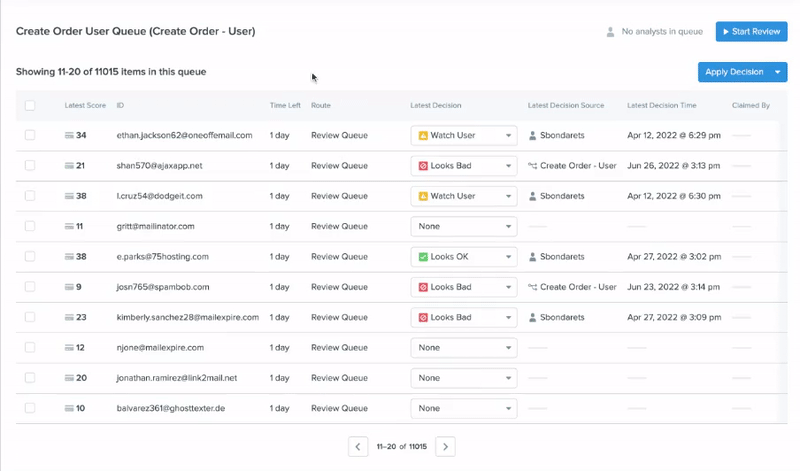Open the None decision dropdown for balvarez361
This screenshot has height=471, width=800.
click(464, 408)
